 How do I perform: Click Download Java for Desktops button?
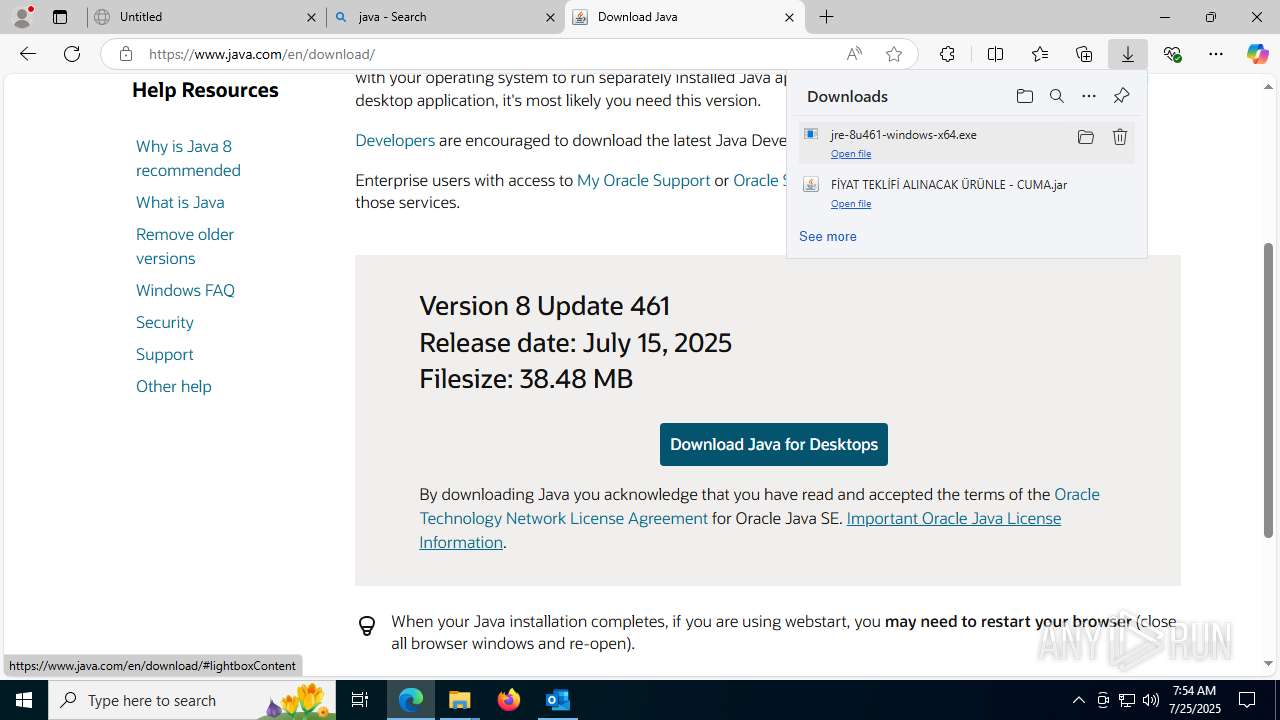point(774,444)
